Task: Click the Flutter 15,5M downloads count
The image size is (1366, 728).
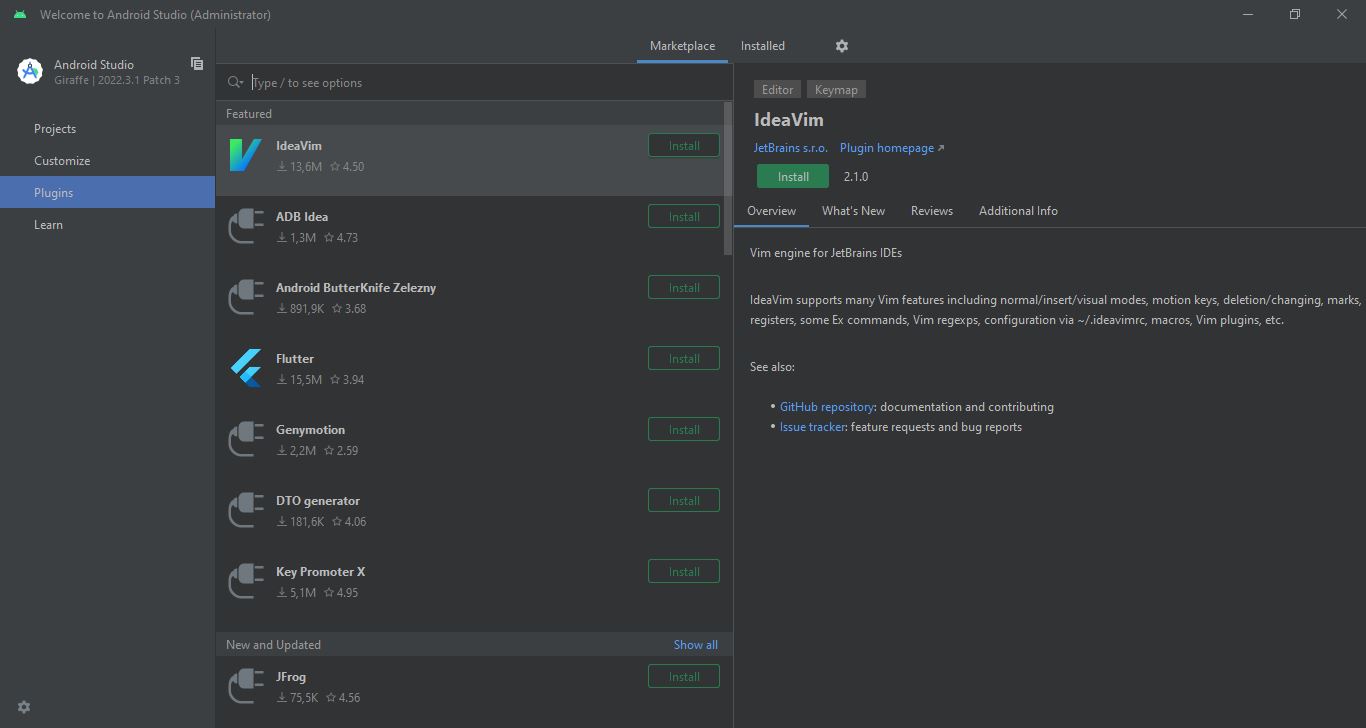Action: click(299, 380)
